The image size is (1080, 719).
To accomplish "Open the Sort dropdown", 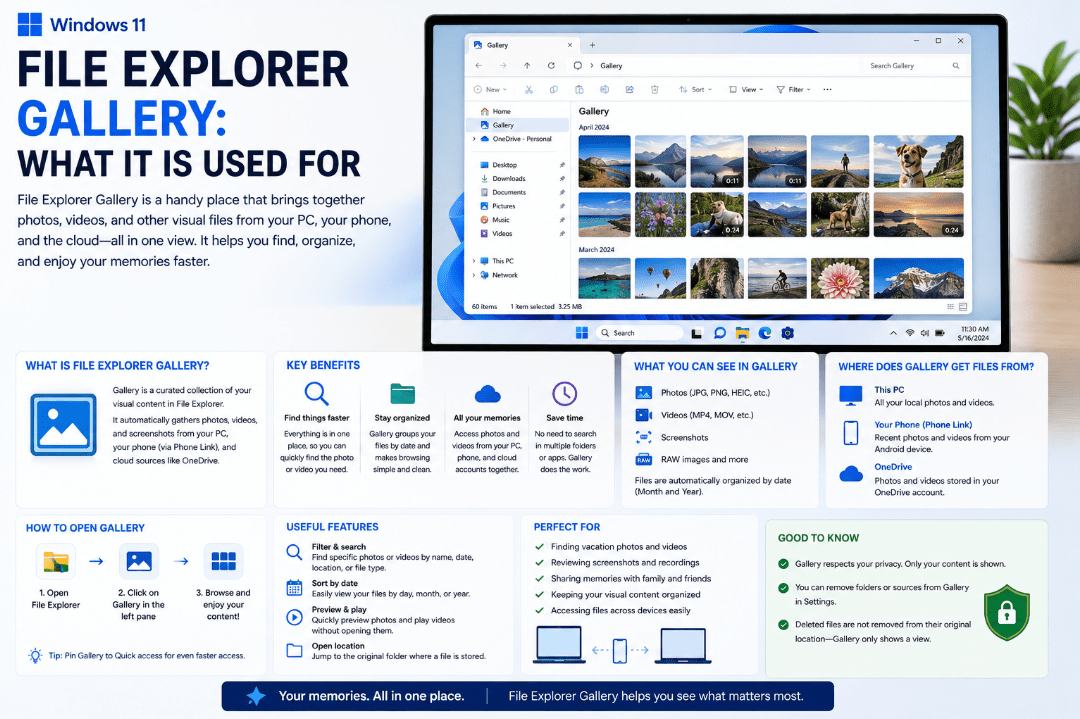I will point(696,90).
